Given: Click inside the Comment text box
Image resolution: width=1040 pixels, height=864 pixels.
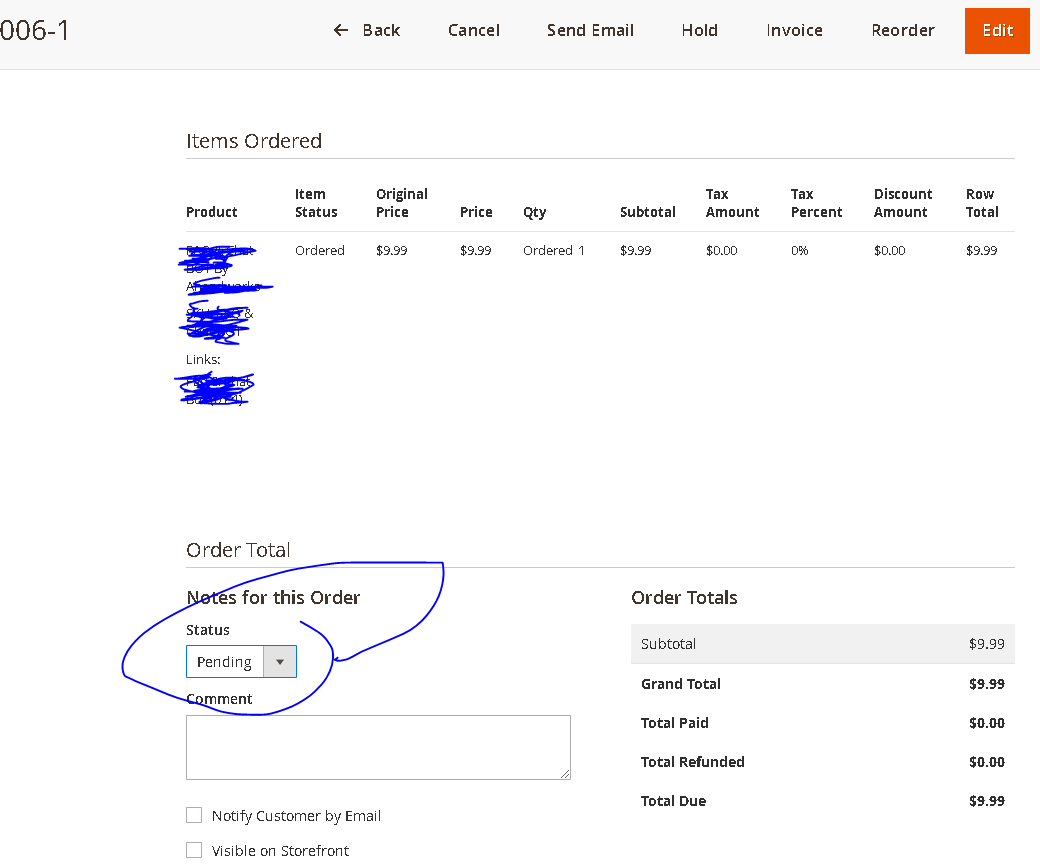Looking at the screenshot, I should coord(378,747).
